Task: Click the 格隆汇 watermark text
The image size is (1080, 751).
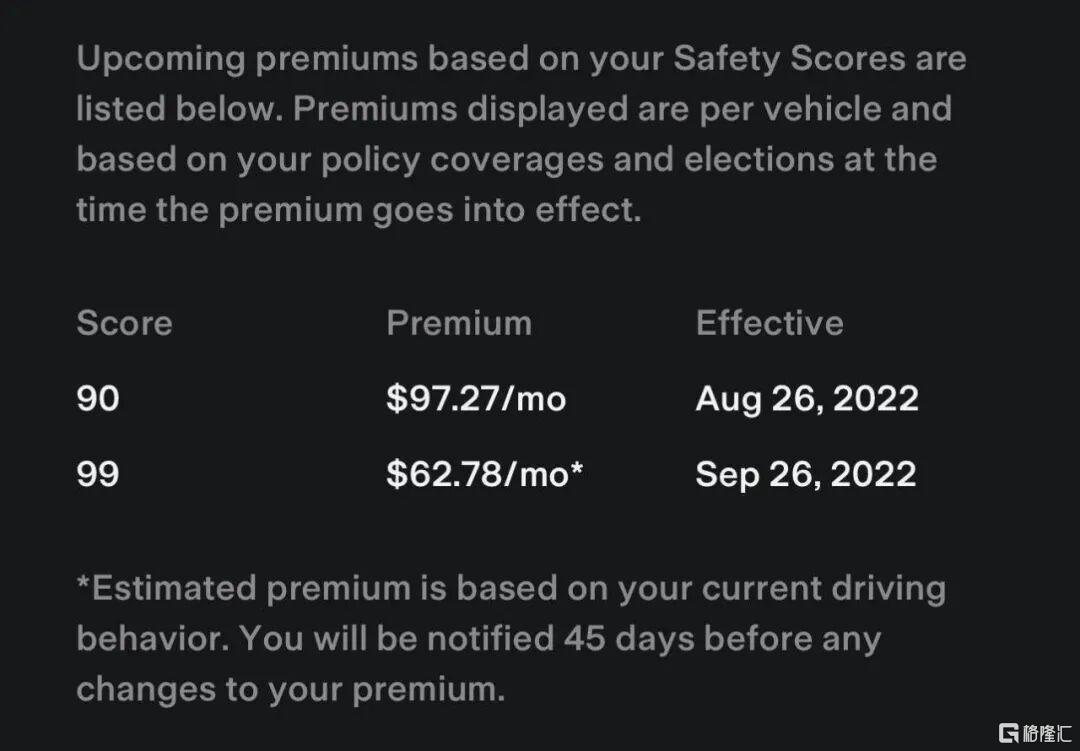Action: (1049, 732)
